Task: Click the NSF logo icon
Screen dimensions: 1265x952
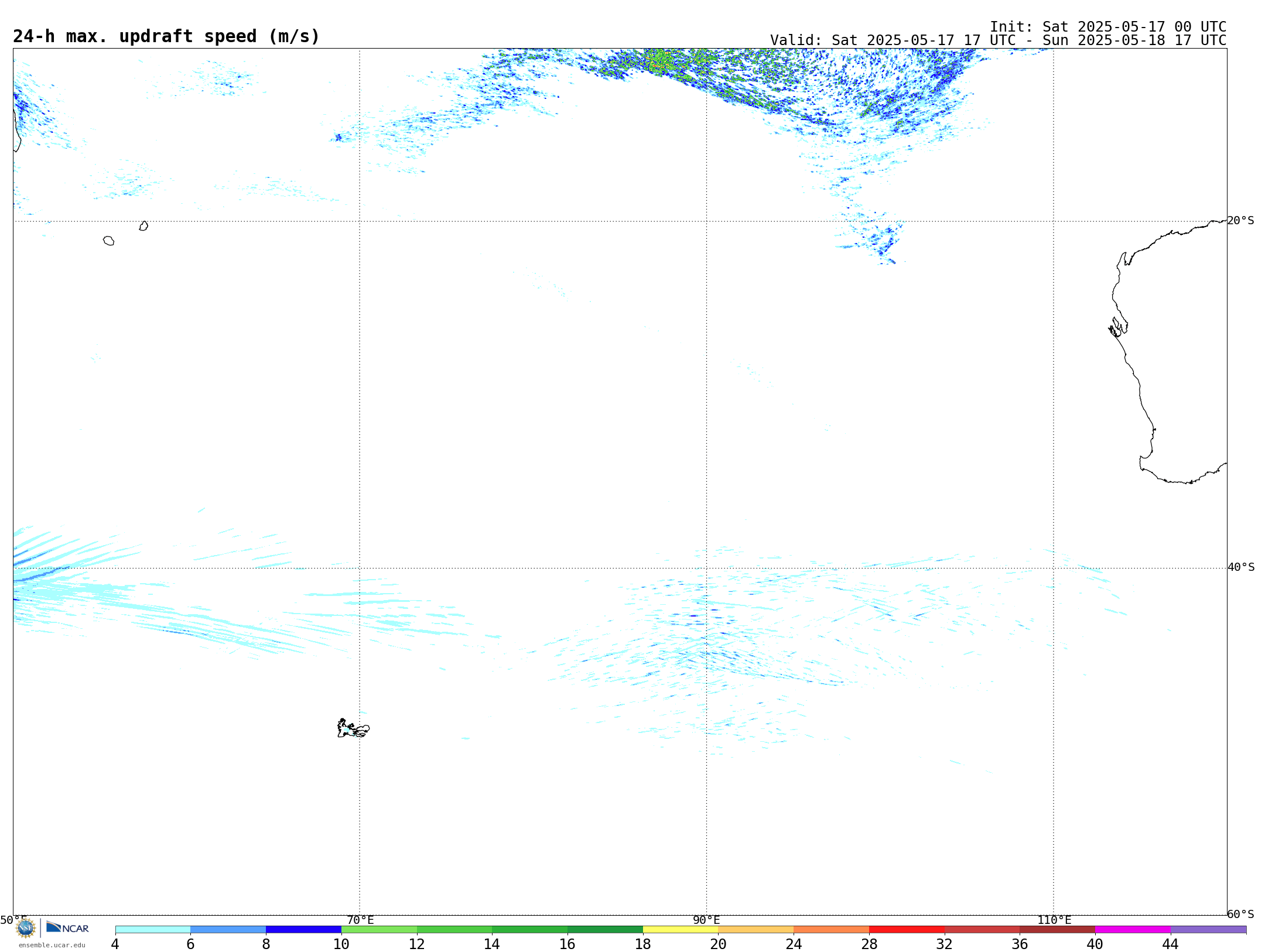Action: pos(26,928)
